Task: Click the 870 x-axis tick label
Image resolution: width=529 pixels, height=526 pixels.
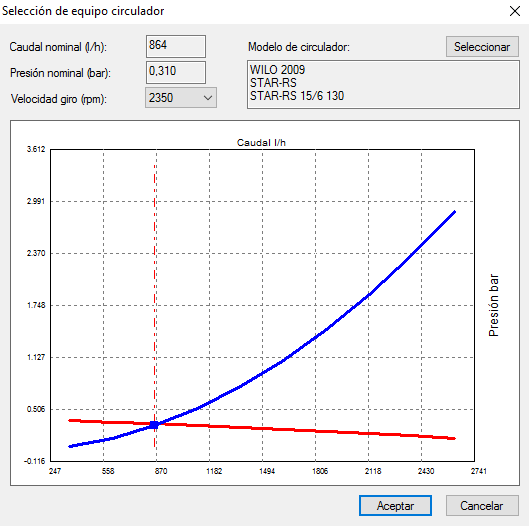Action: (161, 471)
